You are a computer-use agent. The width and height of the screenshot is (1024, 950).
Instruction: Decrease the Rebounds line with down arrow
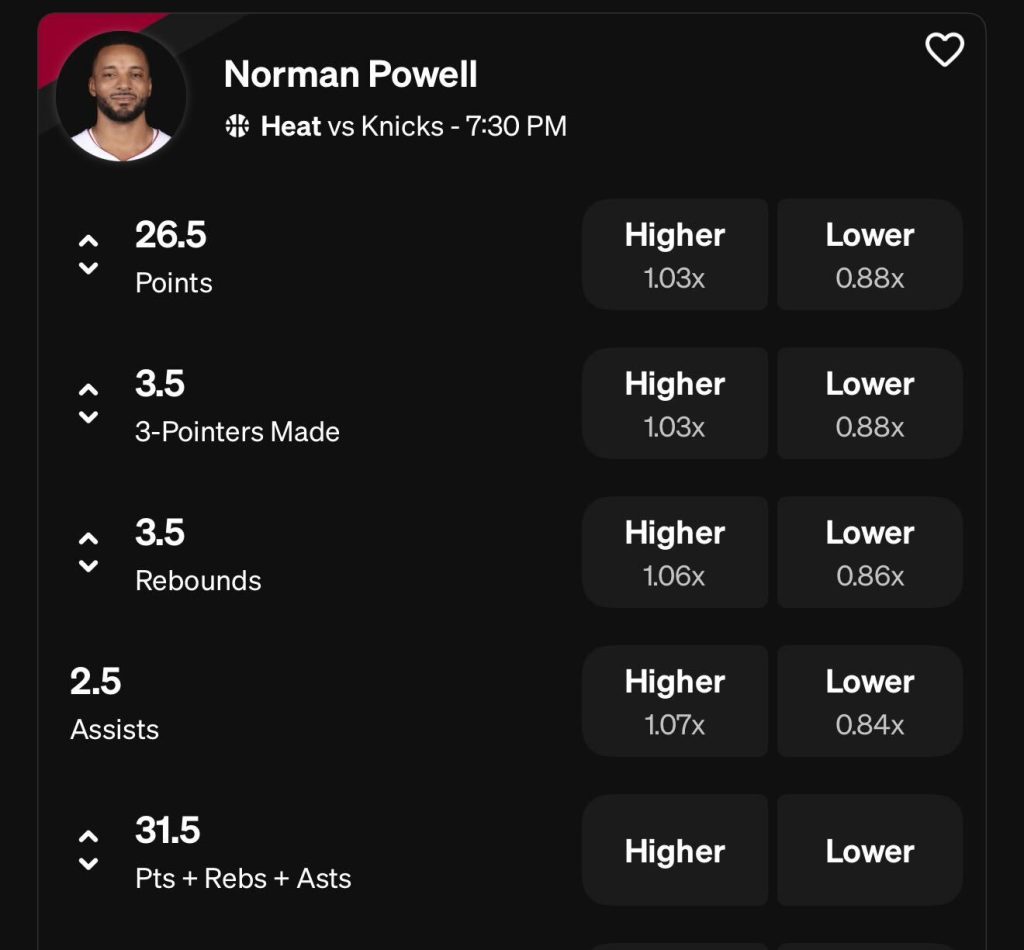click(89, 566)
